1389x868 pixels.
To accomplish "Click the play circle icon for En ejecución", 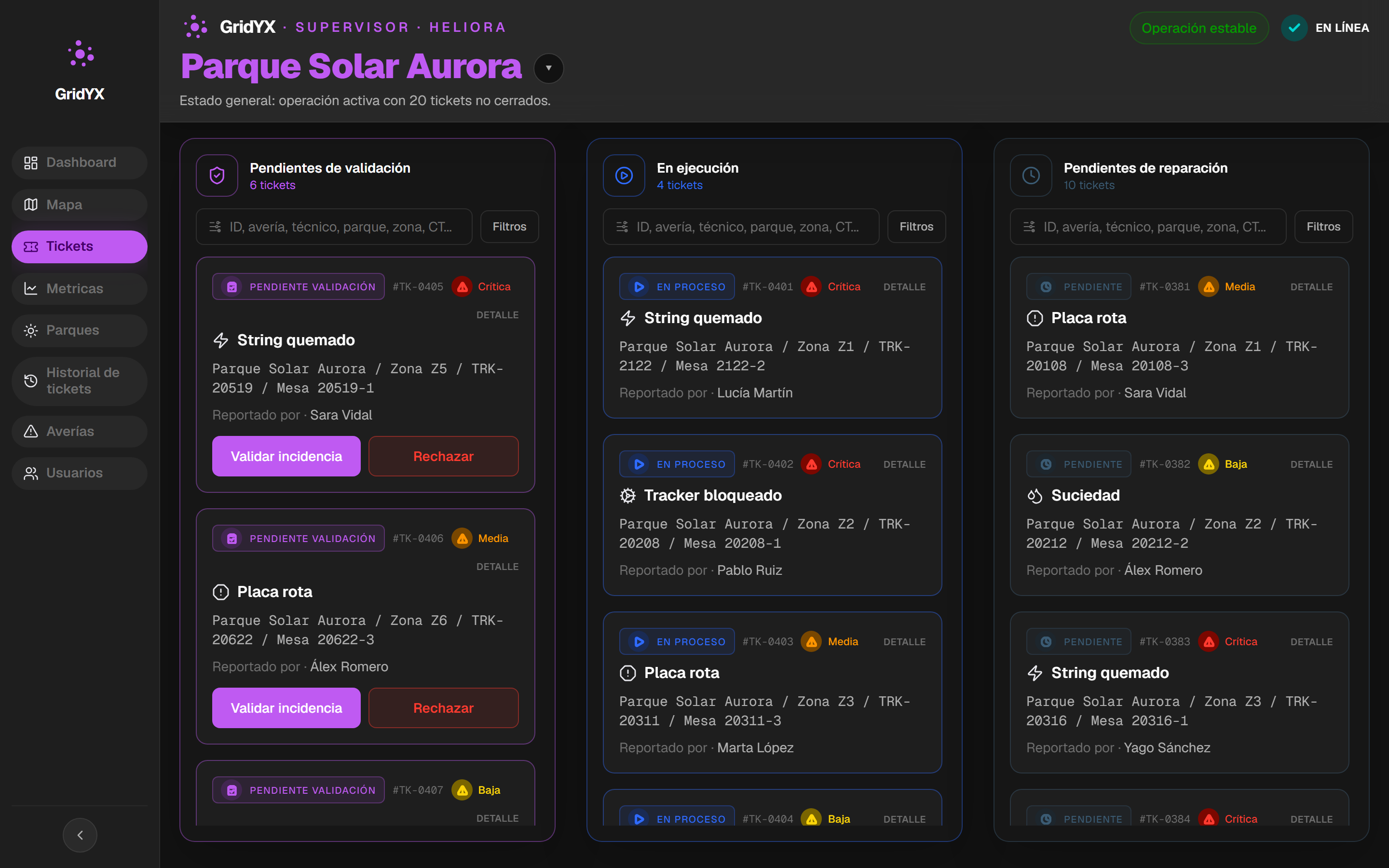I will click(x=624, y=176).
